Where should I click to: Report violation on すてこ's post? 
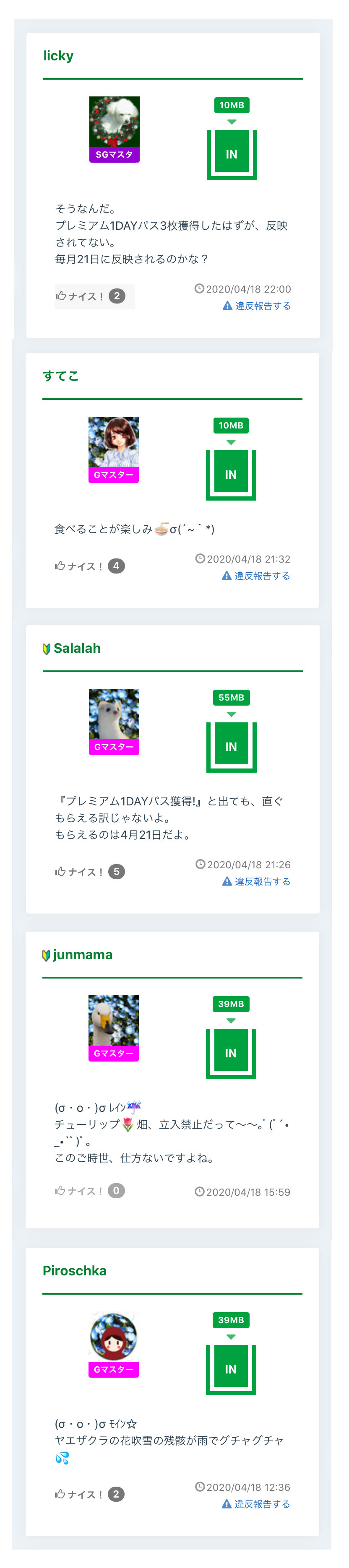[x=261, y=576]
